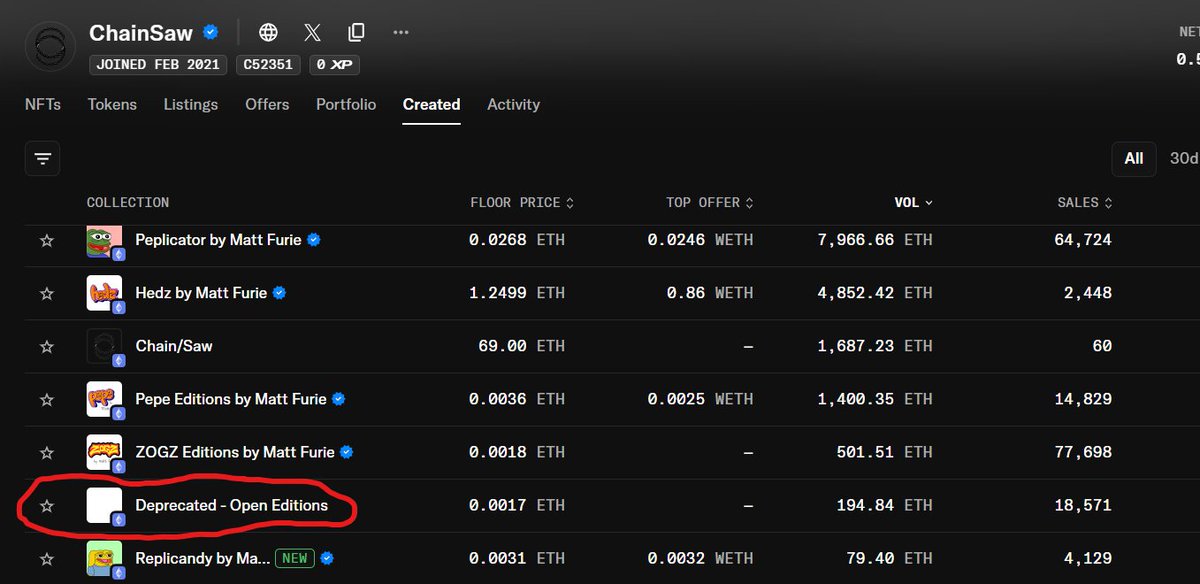Click the 0 XP badge
1200x584 pixels.
[334, 65]
